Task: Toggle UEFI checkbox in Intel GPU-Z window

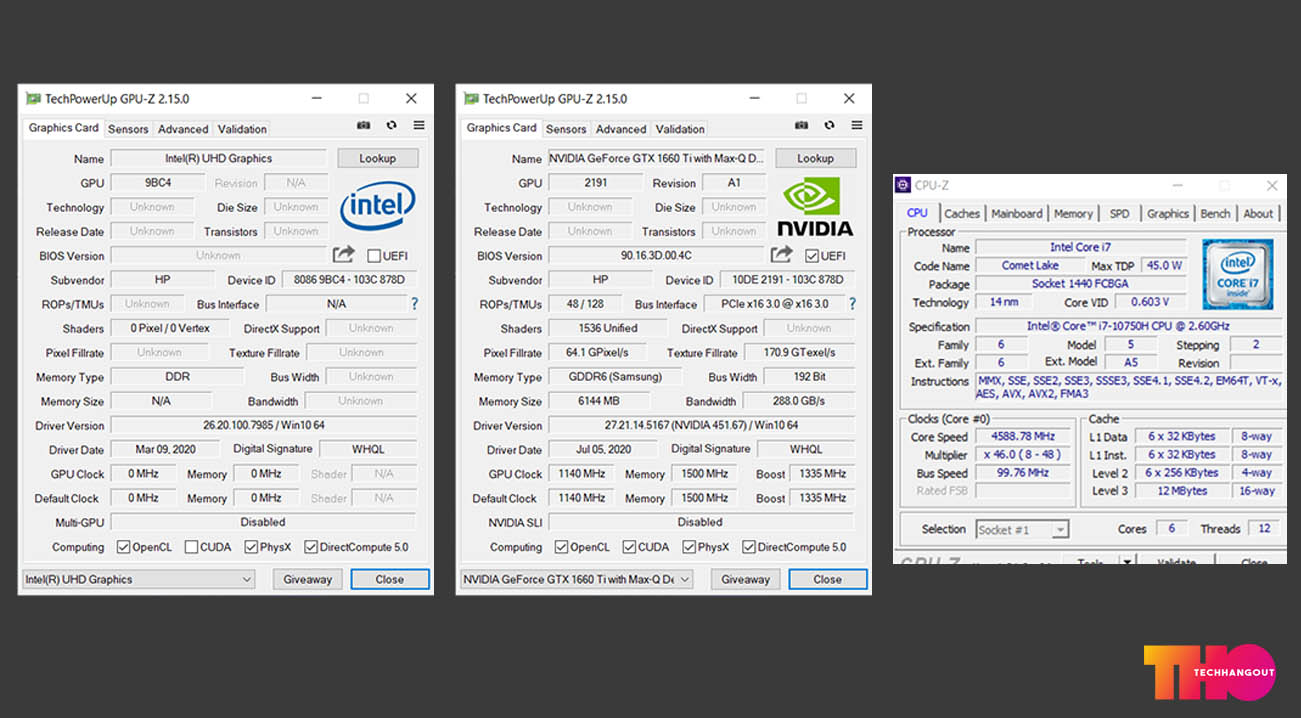Action: (374, 256)
